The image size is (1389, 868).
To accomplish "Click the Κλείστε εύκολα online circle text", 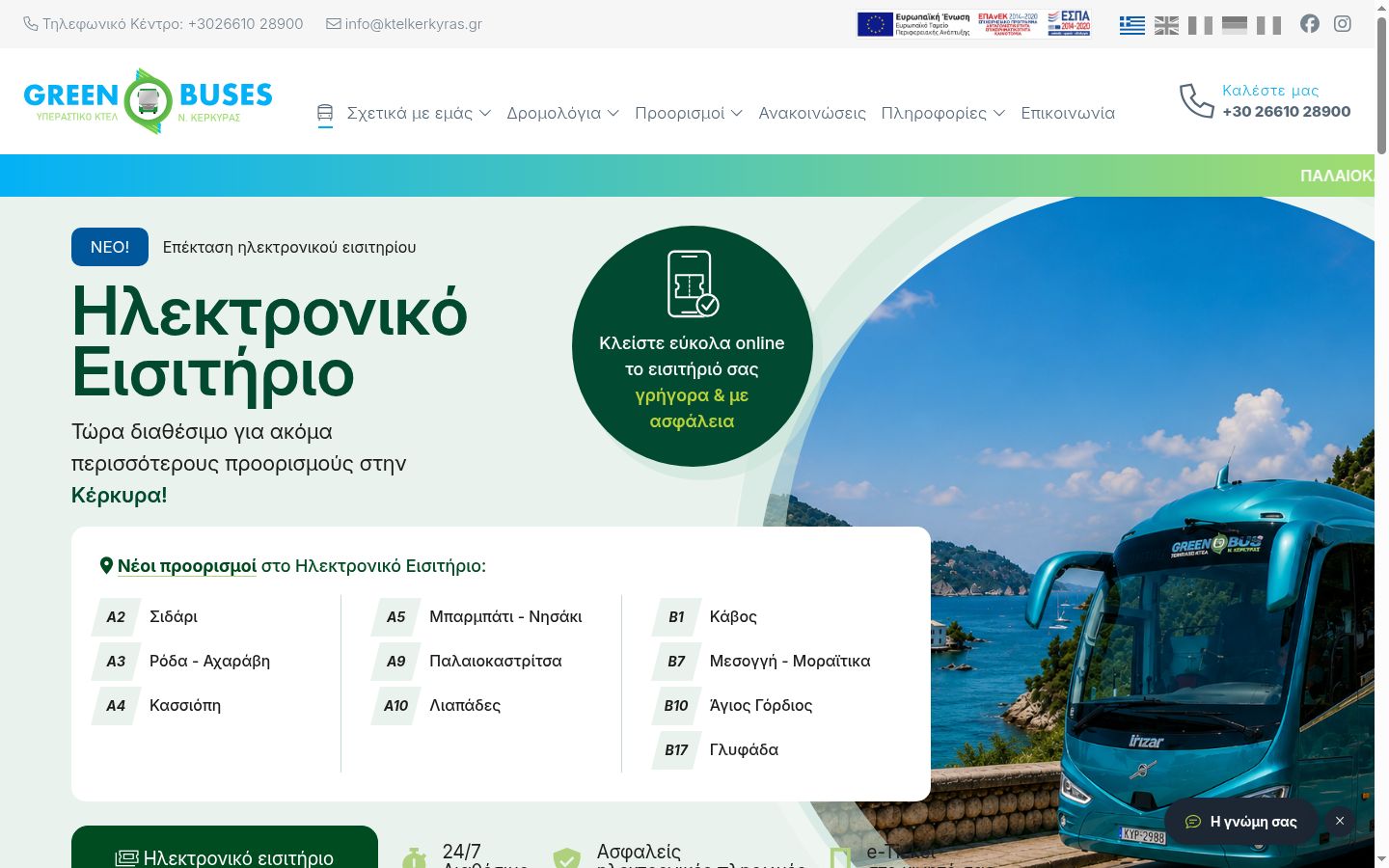I will click(693, 382).
